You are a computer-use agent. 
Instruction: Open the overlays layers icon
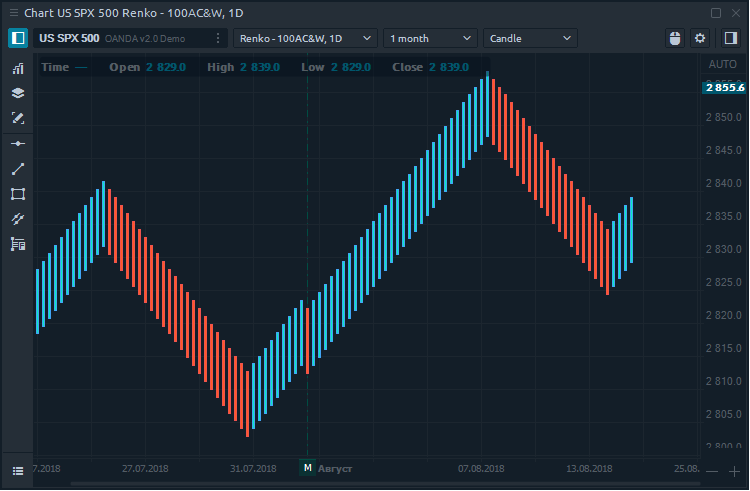click(x=18, y=93)
